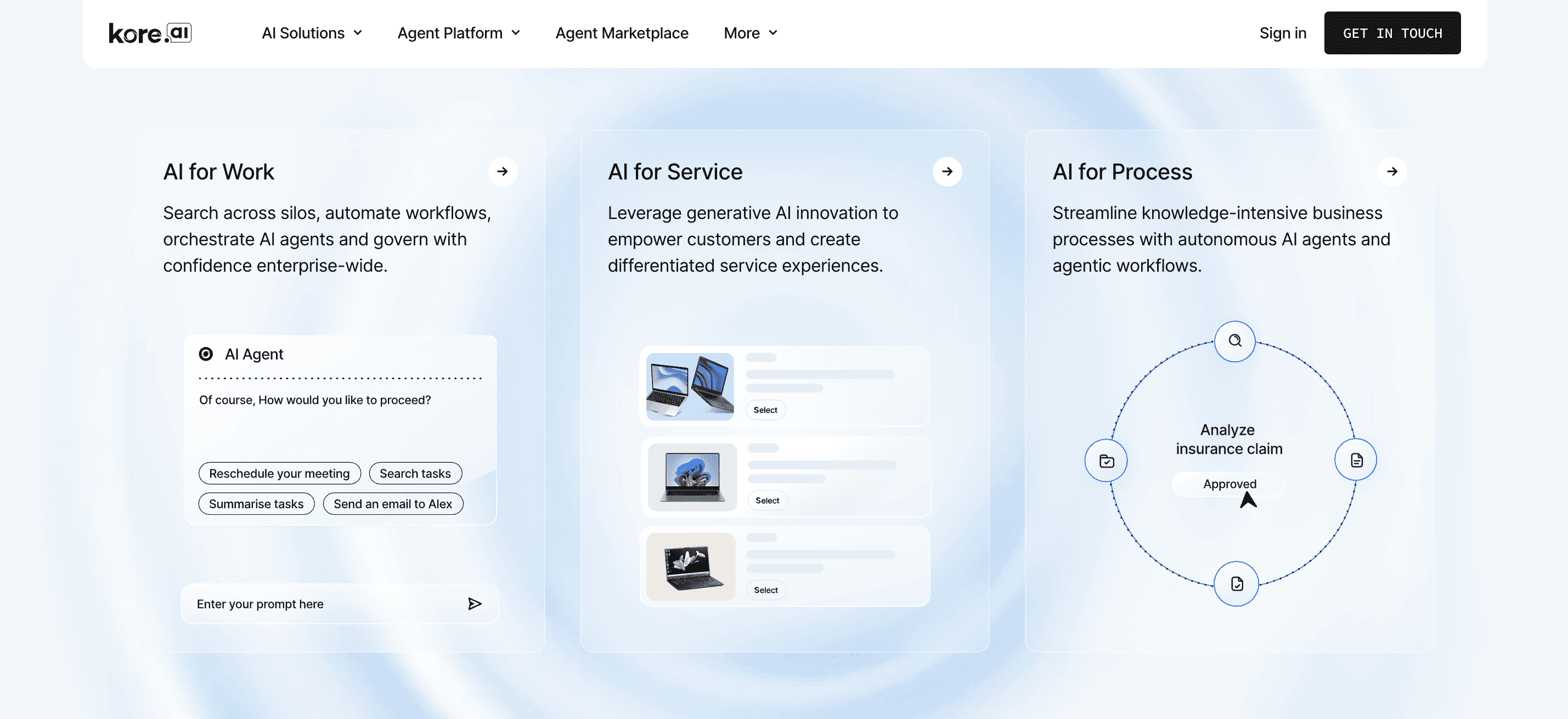The image size is (1568, 719).
Task: Open the Agent Marketplace menu item
Action: click(622, 33)
